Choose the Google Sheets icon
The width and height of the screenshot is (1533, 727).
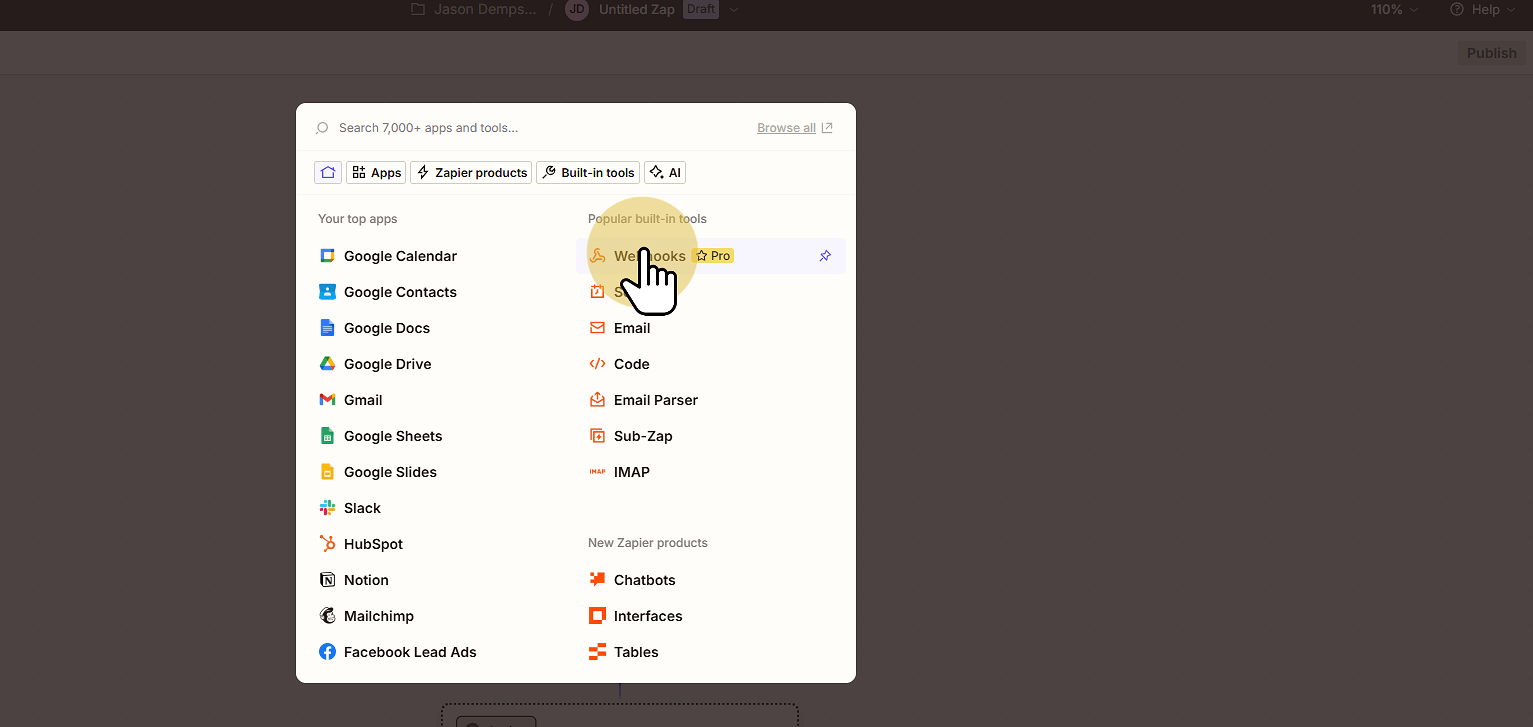click(327, 436)
